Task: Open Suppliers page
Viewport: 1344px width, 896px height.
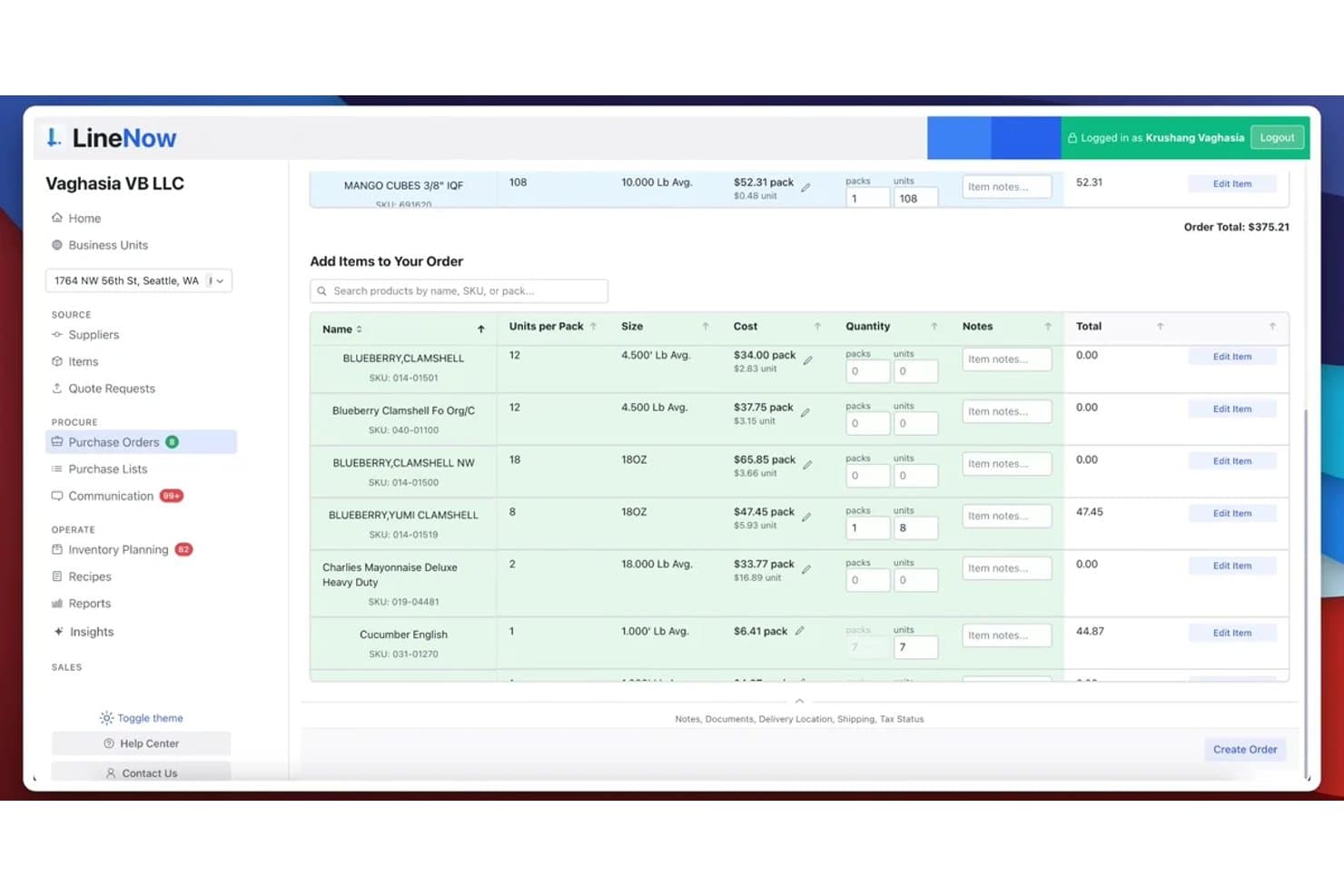Action: click(x=85, y=335)
